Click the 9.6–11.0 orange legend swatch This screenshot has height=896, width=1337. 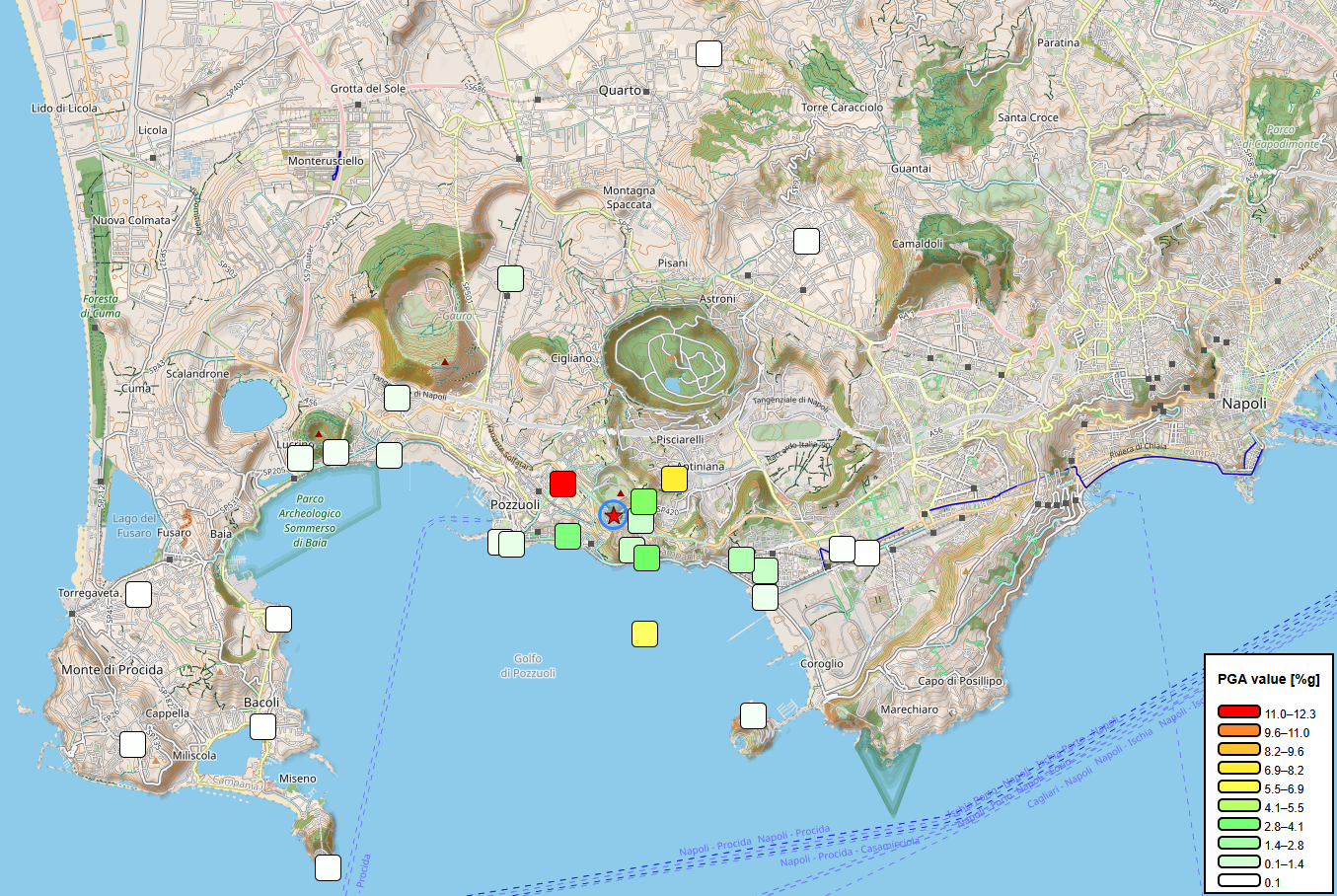(x=1239, y=731)
